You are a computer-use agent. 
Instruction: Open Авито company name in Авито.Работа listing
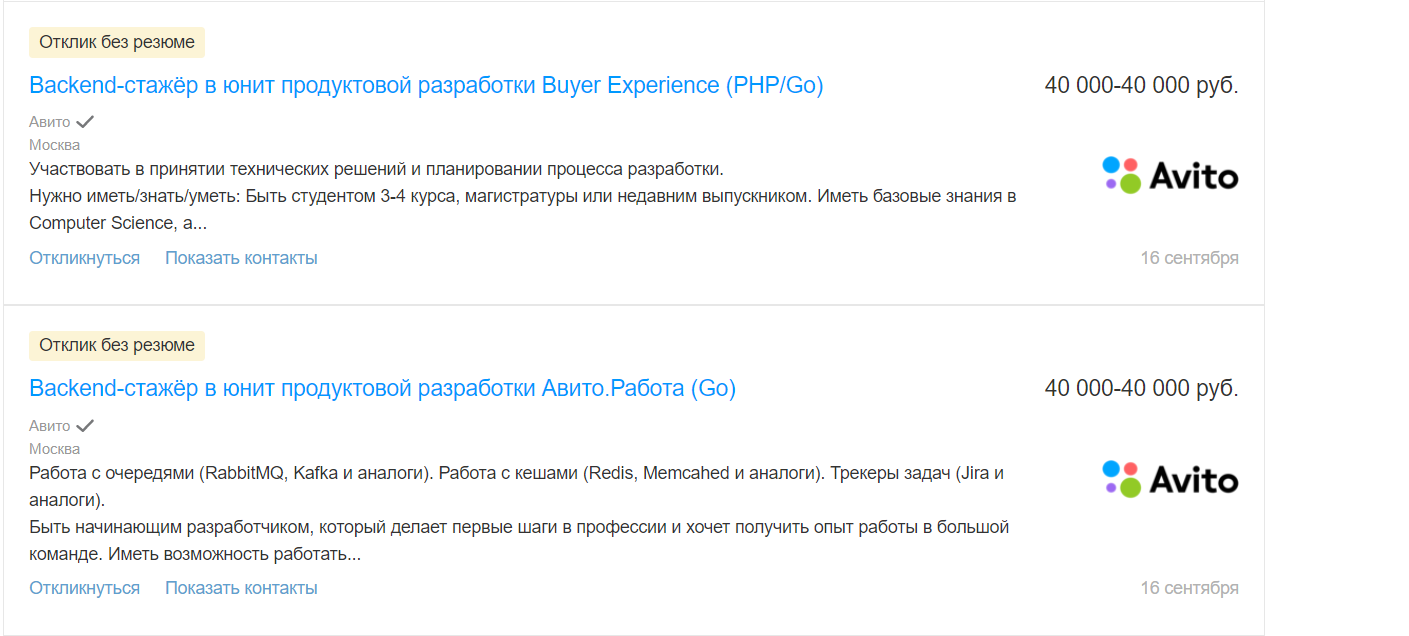coord(50,426)
